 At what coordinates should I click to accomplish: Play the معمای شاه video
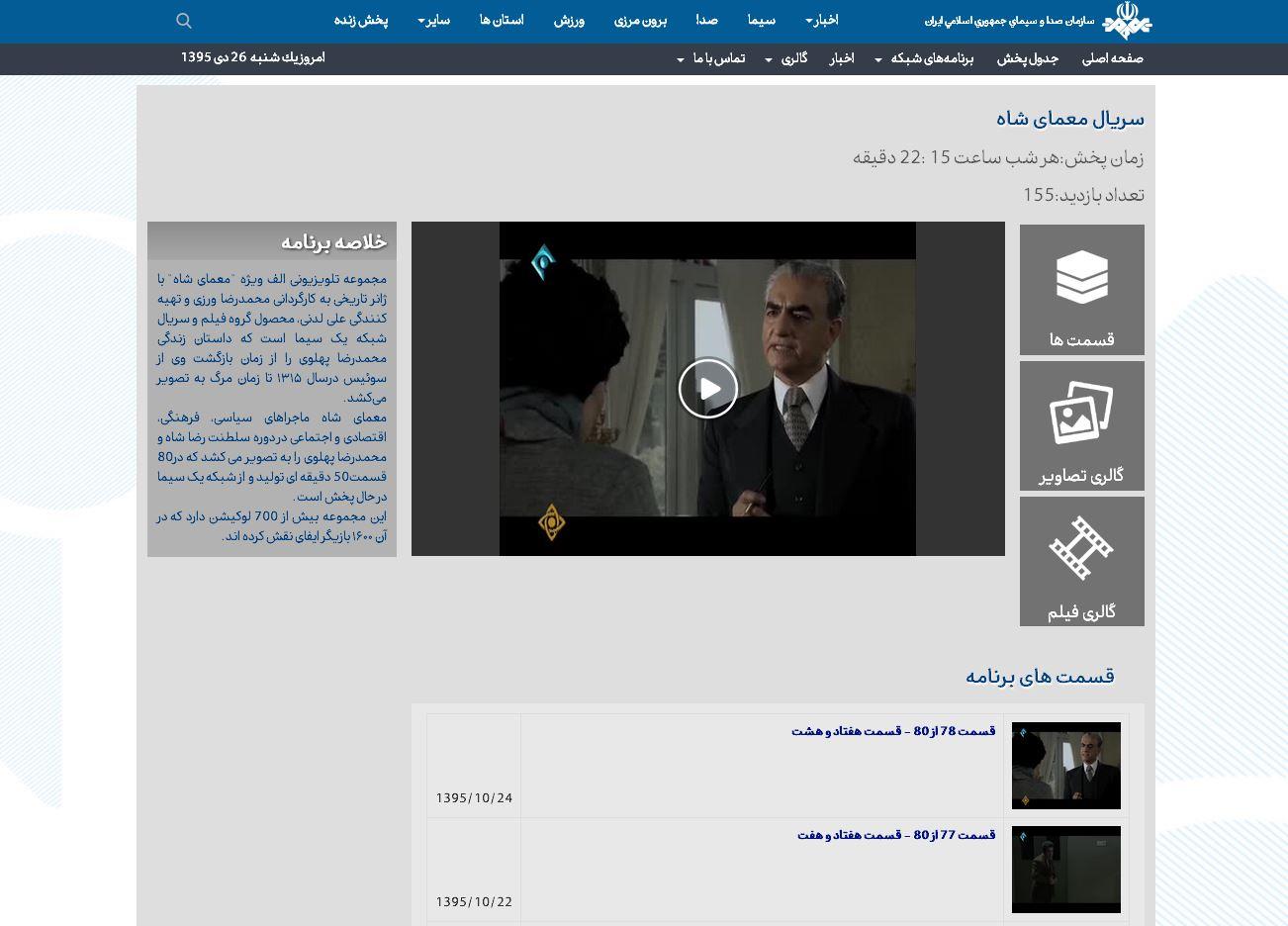[708, 388]
